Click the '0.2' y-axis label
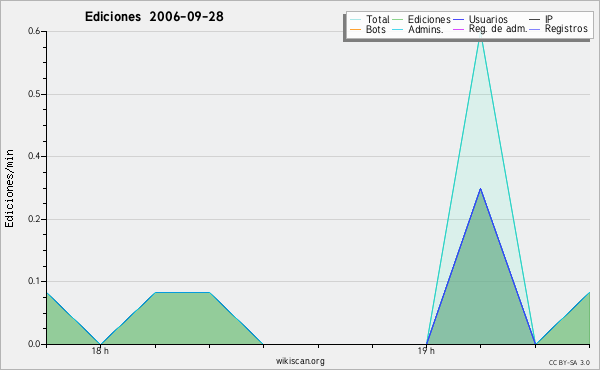This screenshot has width=600, height=370. pos(34,219)
